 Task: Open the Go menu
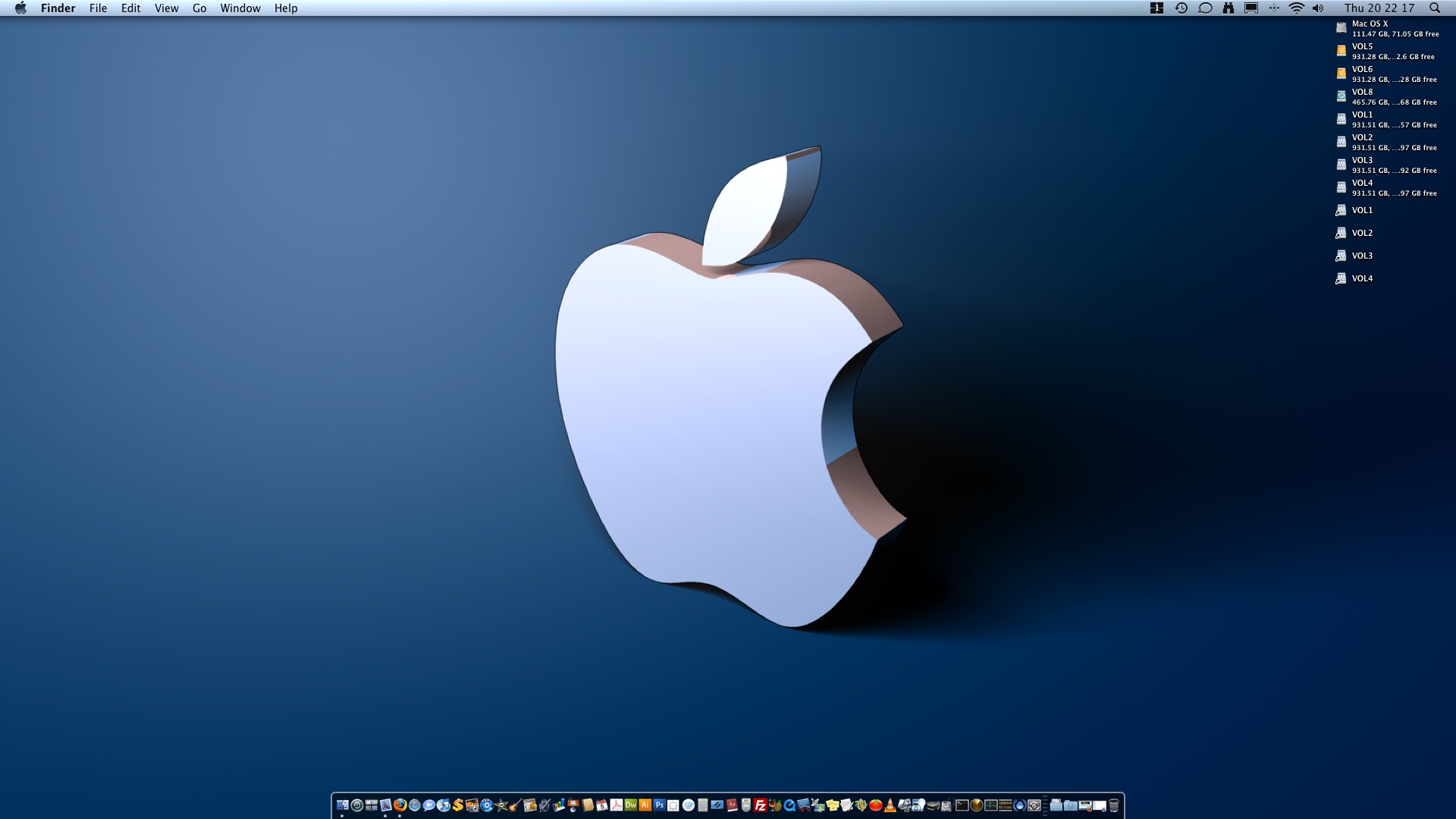click(199, 8)
